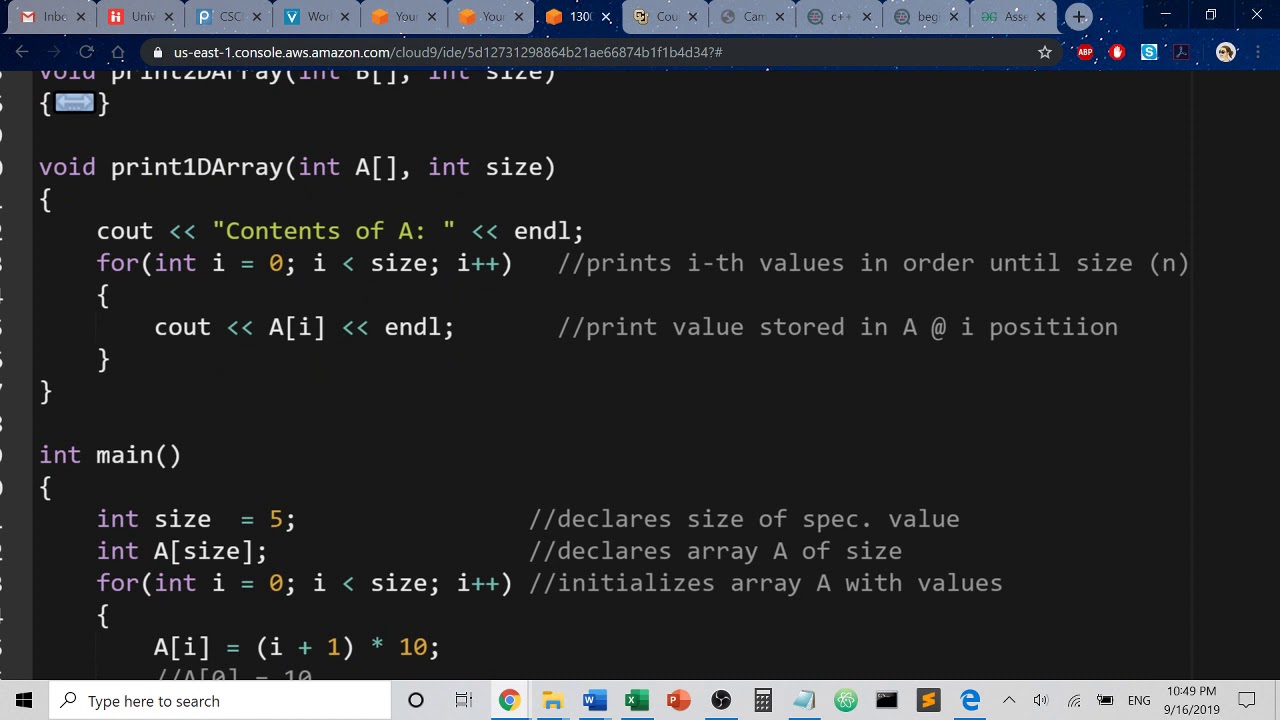Viewport: 1280px width, 720px height.
Task: Open Adblock Plus extension
Action: tap(1085, 52)
